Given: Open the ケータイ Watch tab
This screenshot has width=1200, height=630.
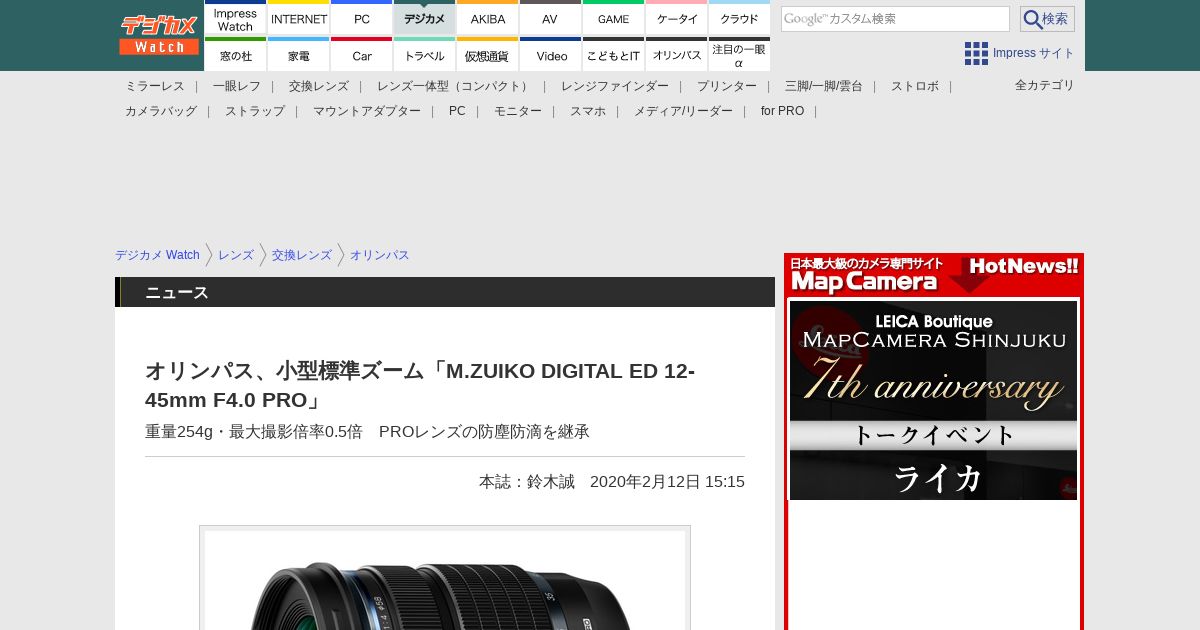Looking at the screenshot, I should [x=677, y=18].
